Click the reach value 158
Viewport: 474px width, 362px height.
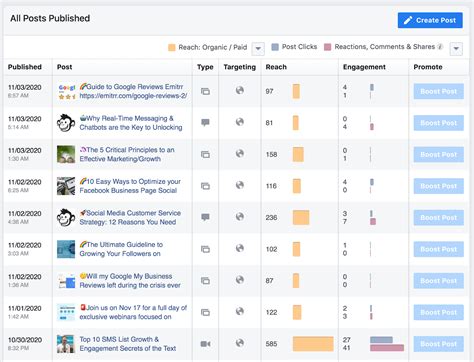(271, 154)
